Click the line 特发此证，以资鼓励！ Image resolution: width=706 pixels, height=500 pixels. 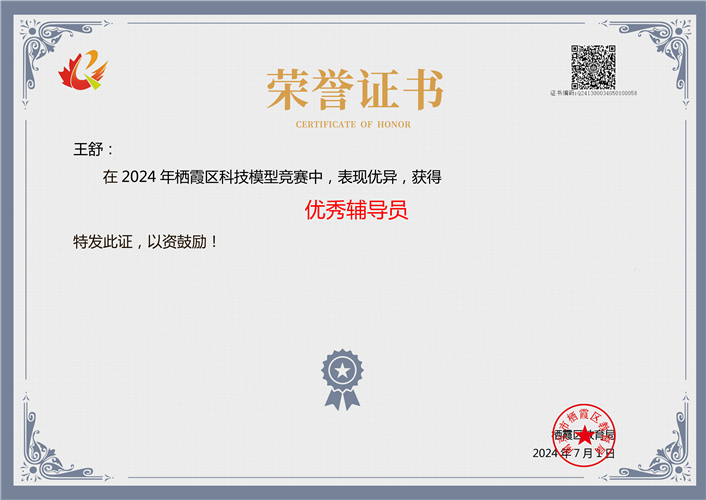(x=145, y=242)
